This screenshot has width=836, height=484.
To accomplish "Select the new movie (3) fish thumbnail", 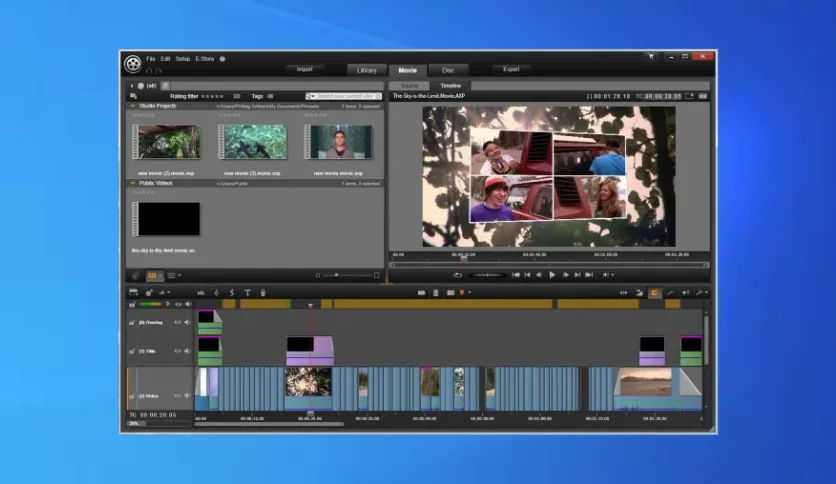I will tap(252, 142).
